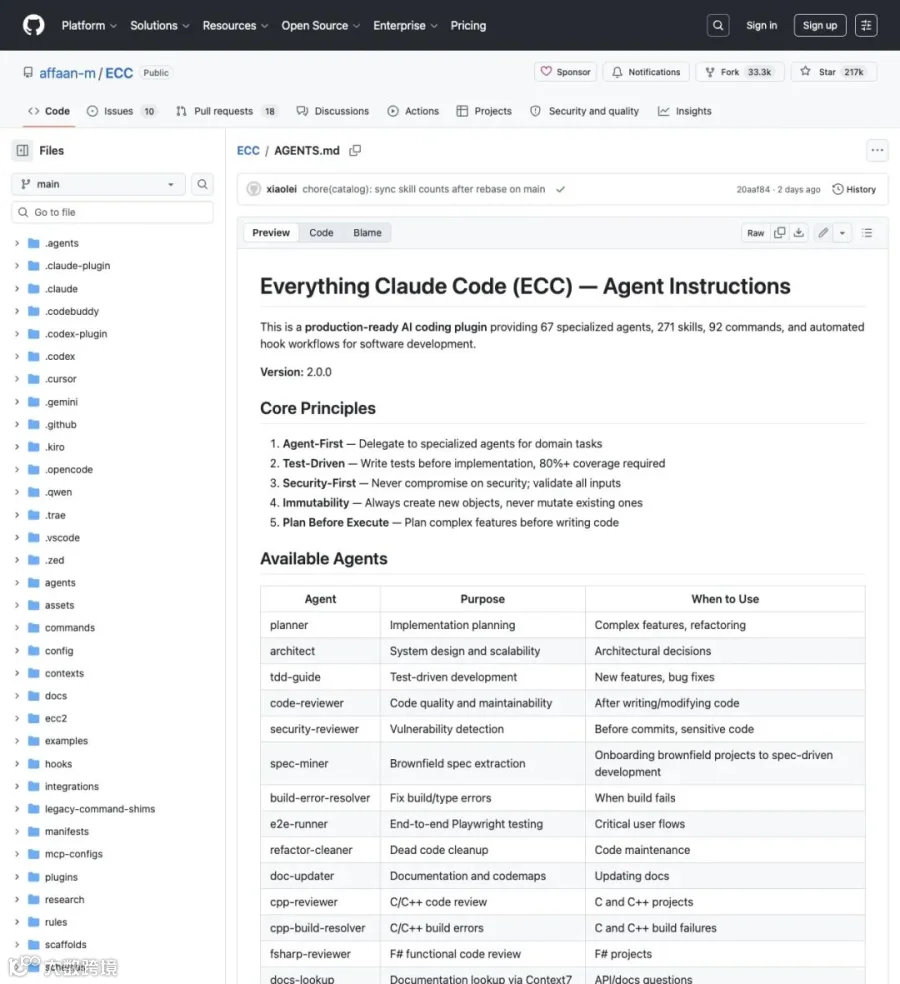The height and width of the screenshot is (984, 900).
Task: Open edit options dropdown arrow
Action: coord(842,233)
